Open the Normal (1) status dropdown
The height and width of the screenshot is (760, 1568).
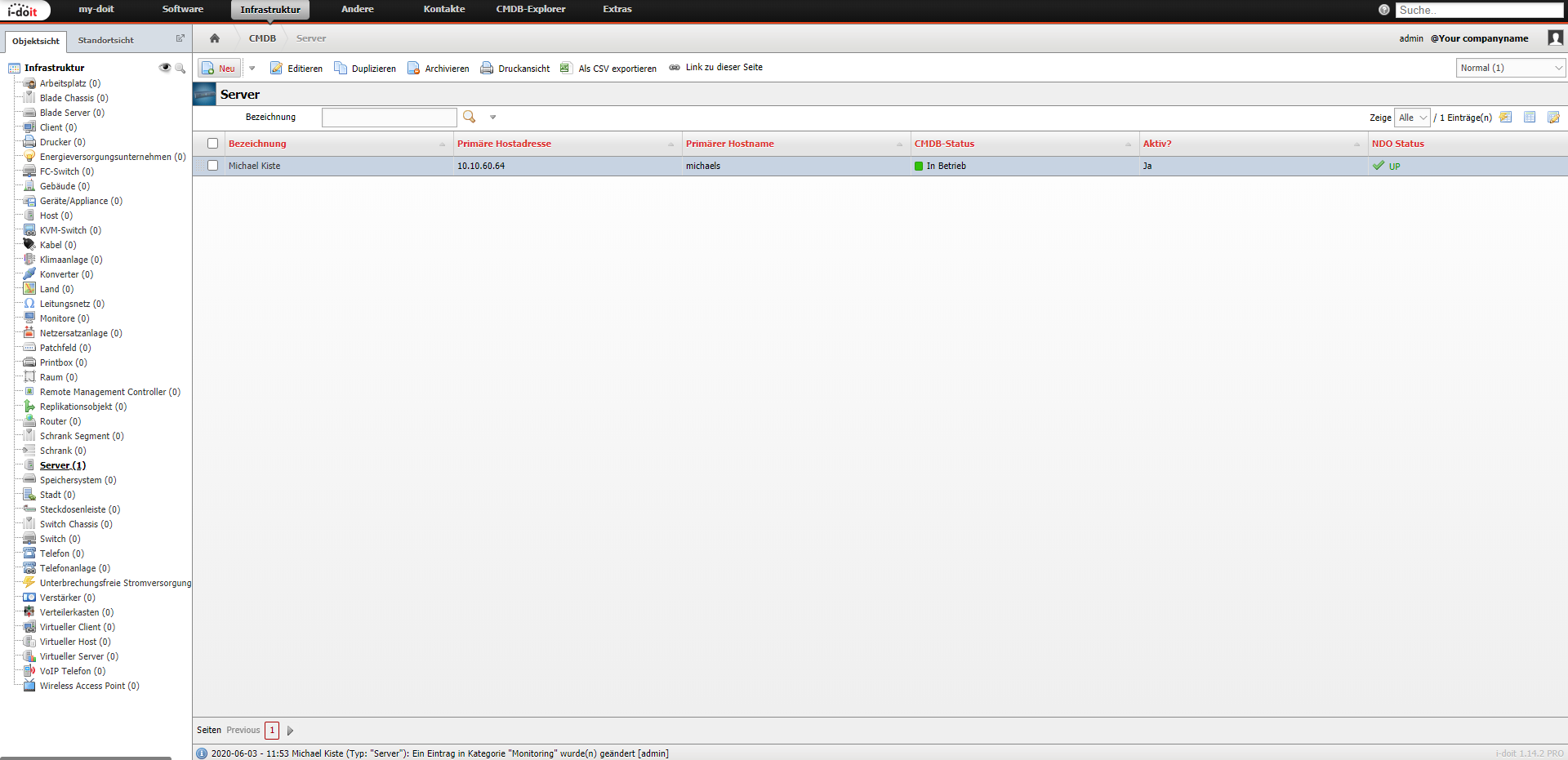pyautogui.click(x=1510, y=68)
